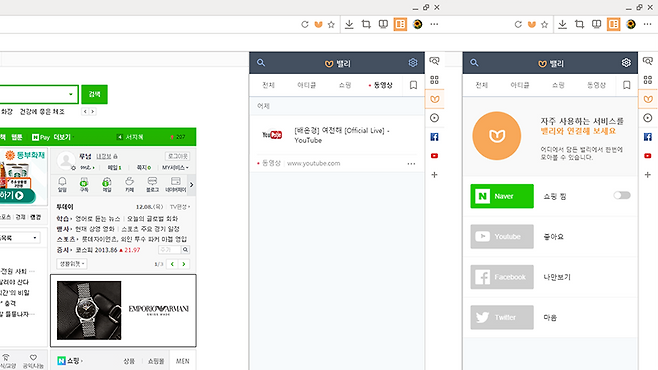Click the circular dot icon in the left sidebar strip
The height and width of the screenshot is (370, 658).
click(x=435, y=118)
